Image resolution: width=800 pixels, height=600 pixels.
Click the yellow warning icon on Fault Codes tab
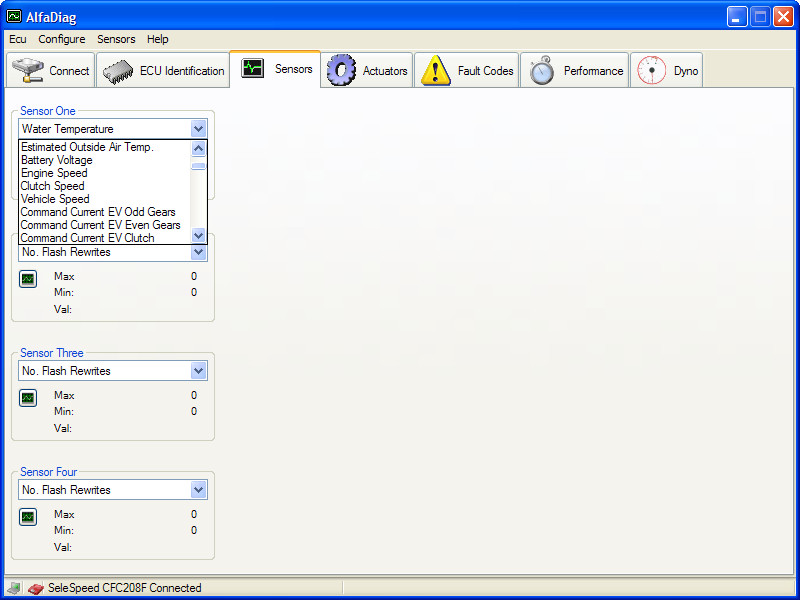point(435,70)
